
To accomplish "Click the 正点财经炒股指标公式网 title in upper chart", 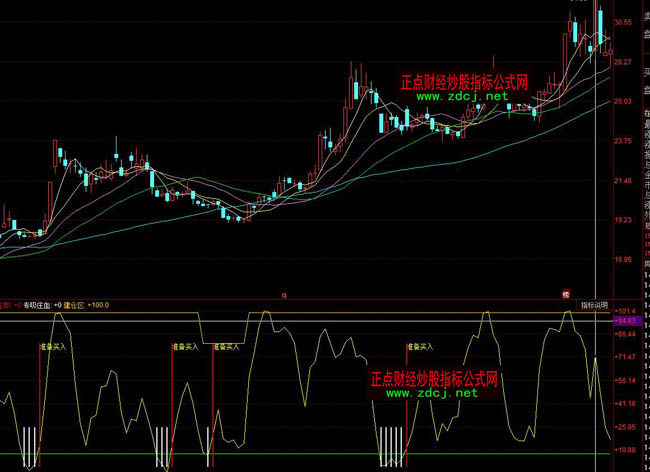I will point(463,83).
